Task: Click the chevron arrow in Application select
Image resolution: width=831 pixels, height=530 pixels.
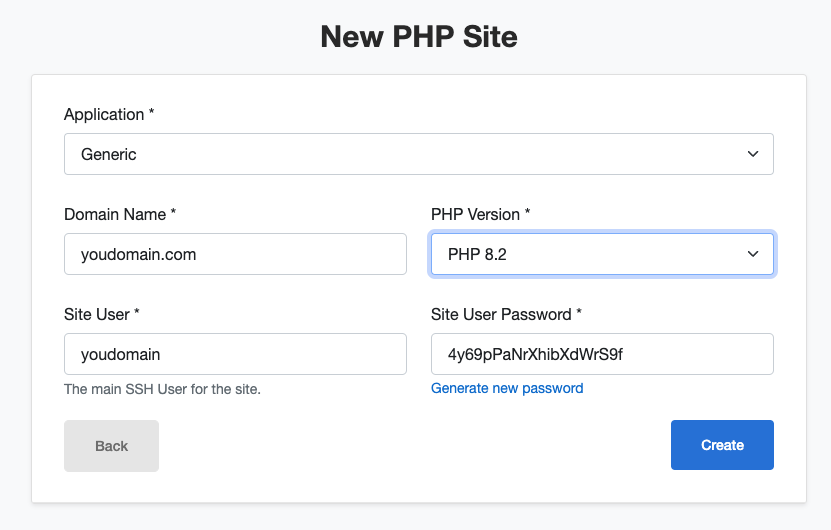Action: pos(753,154)
